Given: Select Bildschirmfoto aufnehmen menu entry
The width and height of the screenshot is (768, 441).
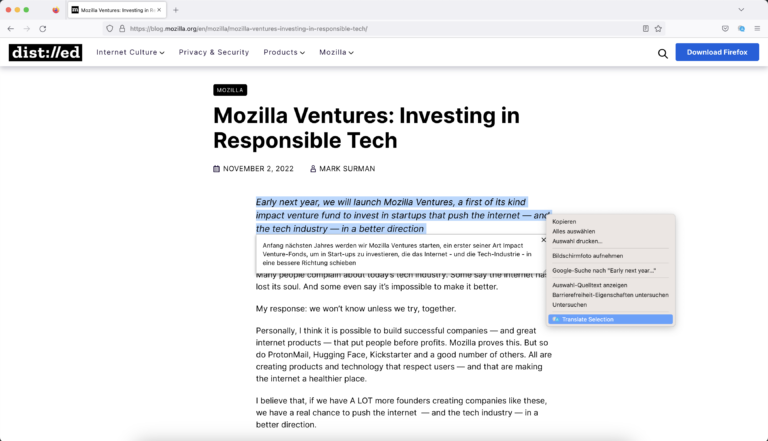Looking at the screenshot, I should 587,256.
